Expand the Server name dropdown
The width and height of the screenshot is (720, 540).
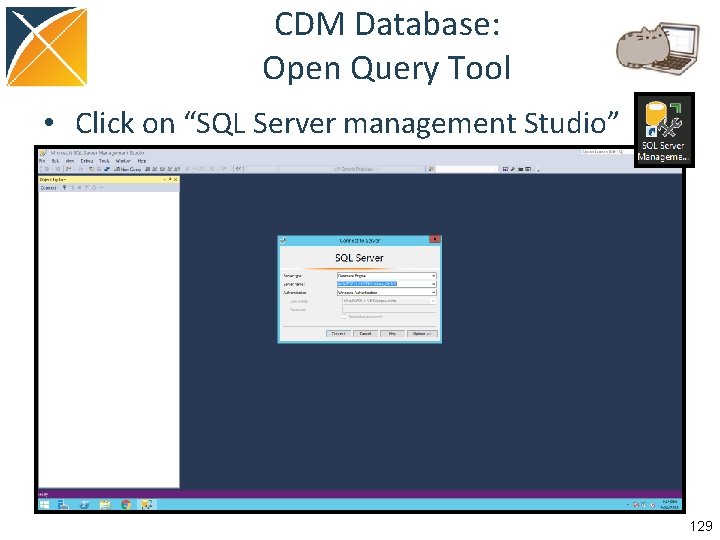point(433,284)
